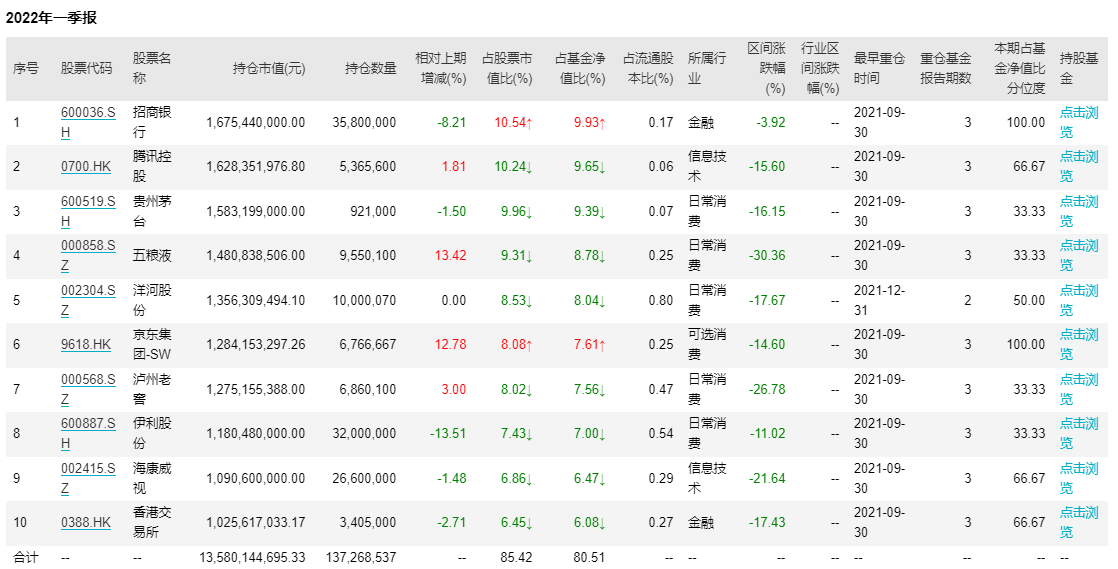Open stock code link 600036.SH
The height and width of the screenshot is (569, 1118).
click(x=88, y=123)
